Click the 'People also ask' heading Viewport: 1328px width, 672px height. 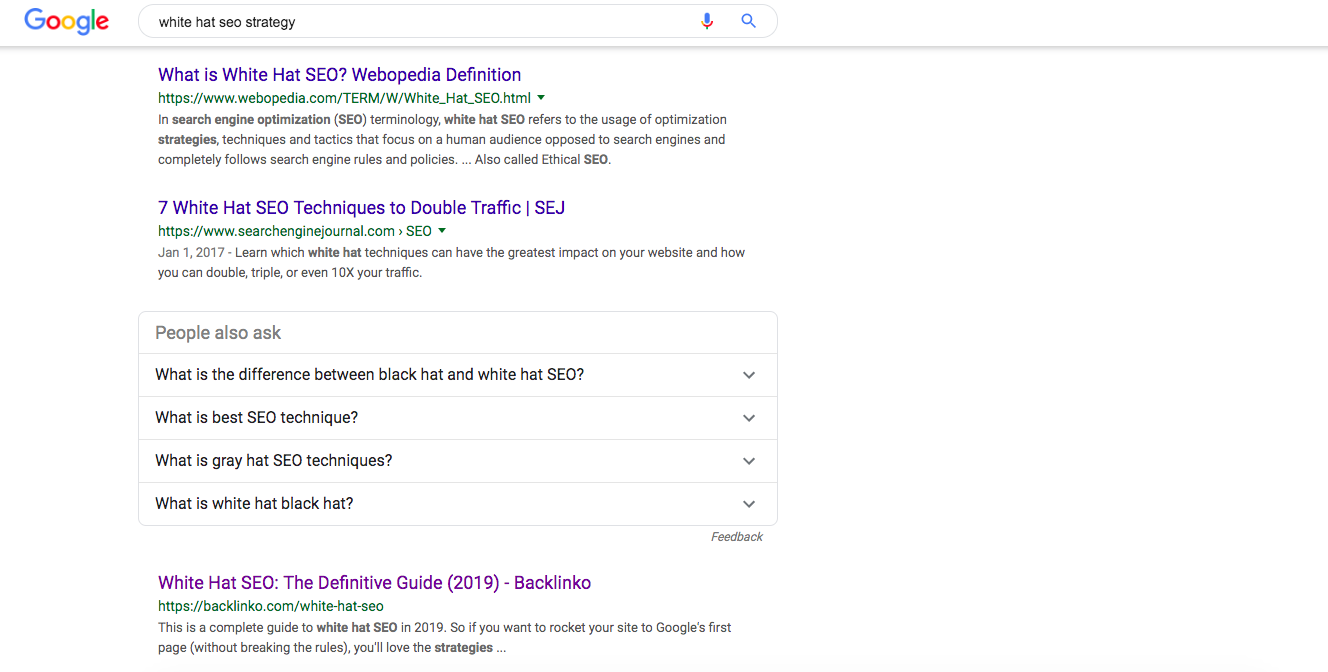click(218, 333)
